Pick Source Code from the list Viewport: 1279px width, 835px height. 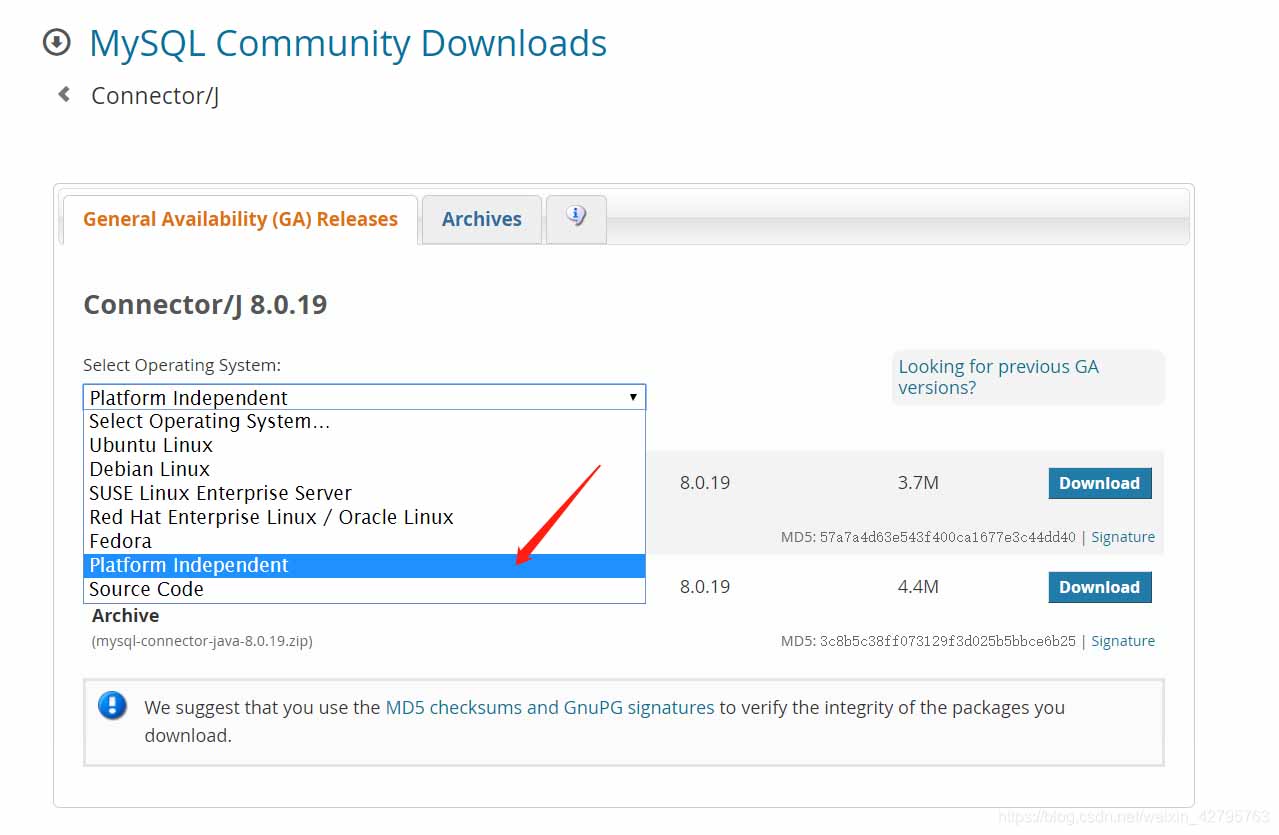146,589
